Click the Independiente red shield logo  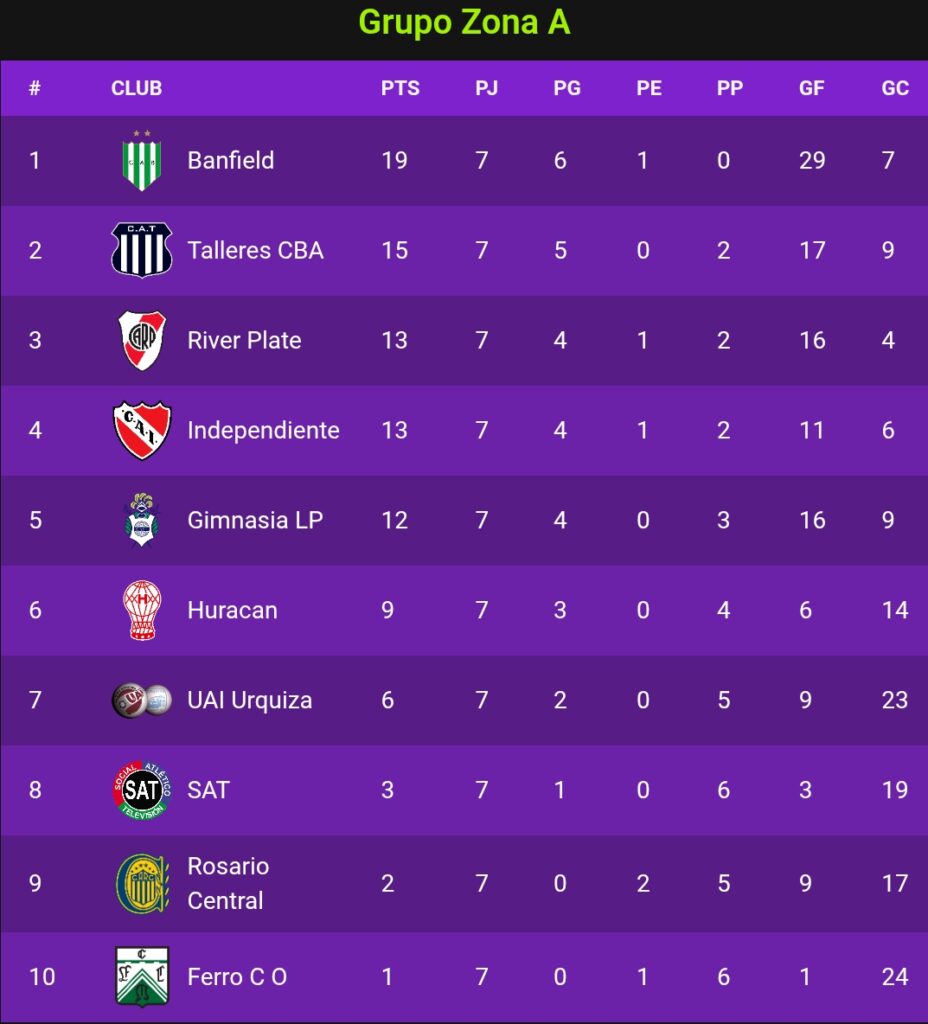(x=142, y=430)
